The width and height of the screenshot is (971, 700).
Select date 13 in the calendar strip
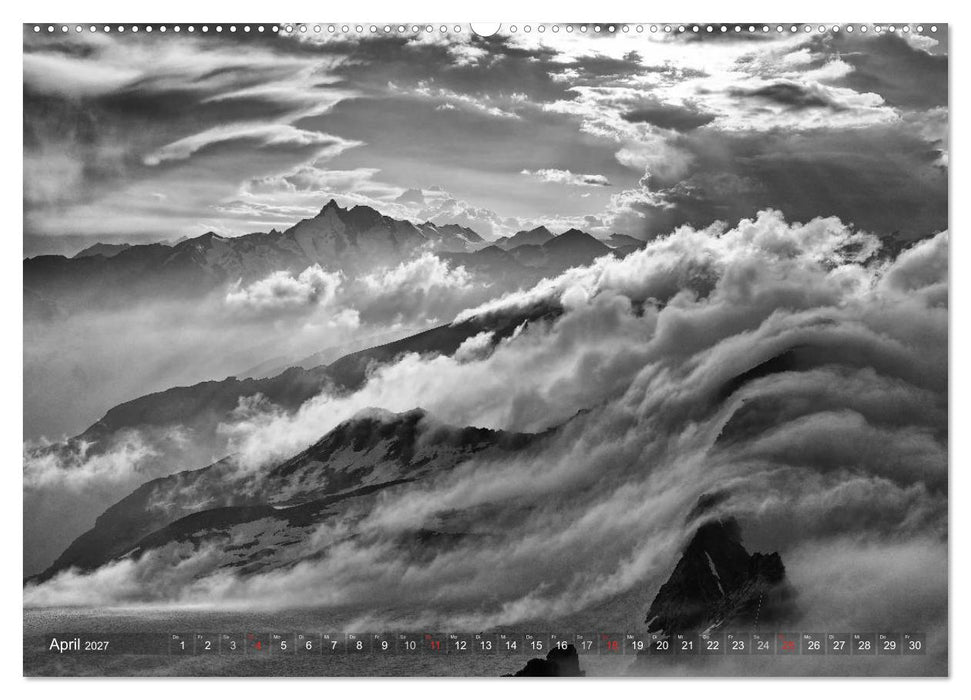(486, 644)
